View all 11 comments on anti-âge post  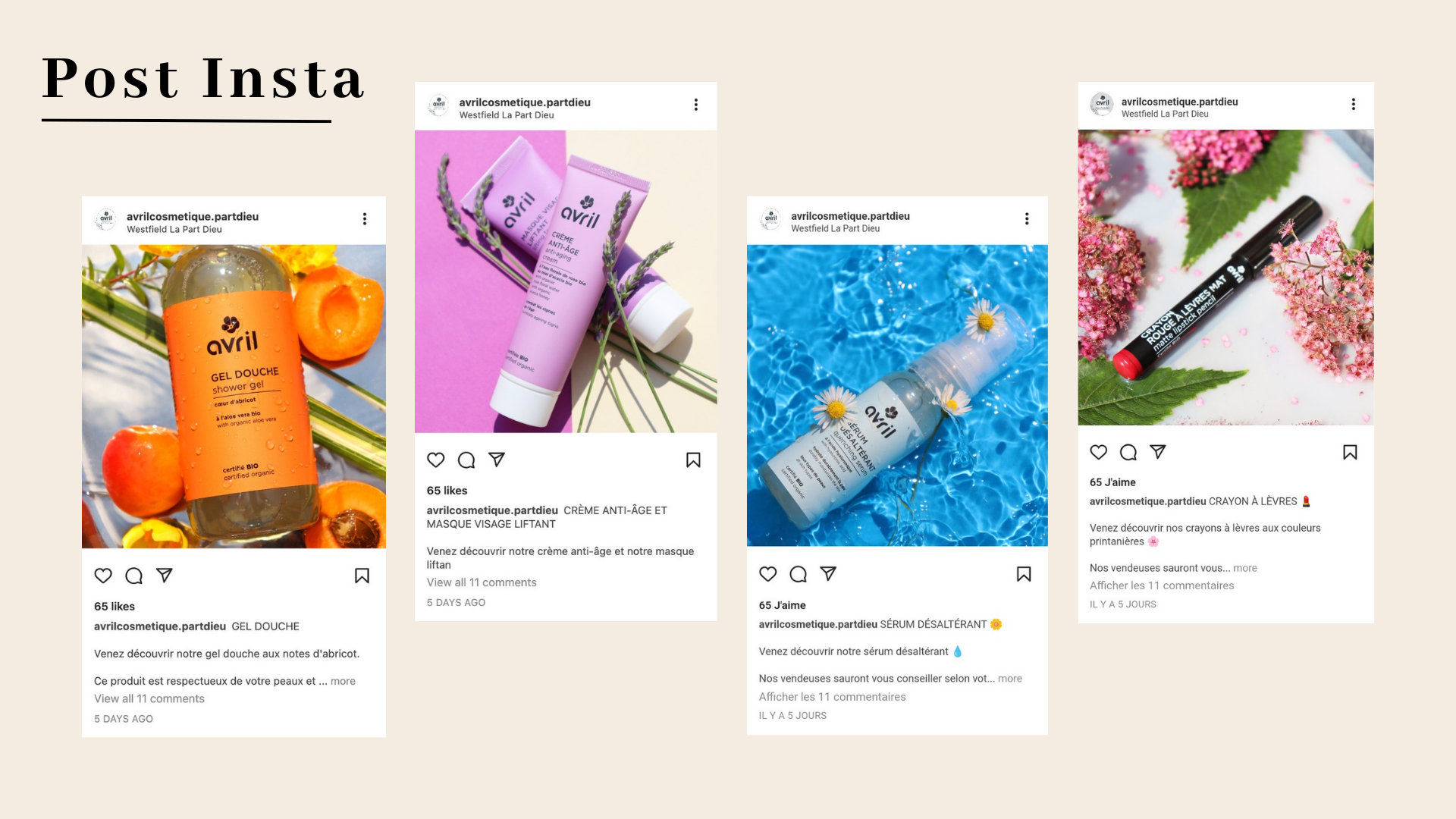tap(482, 582)
